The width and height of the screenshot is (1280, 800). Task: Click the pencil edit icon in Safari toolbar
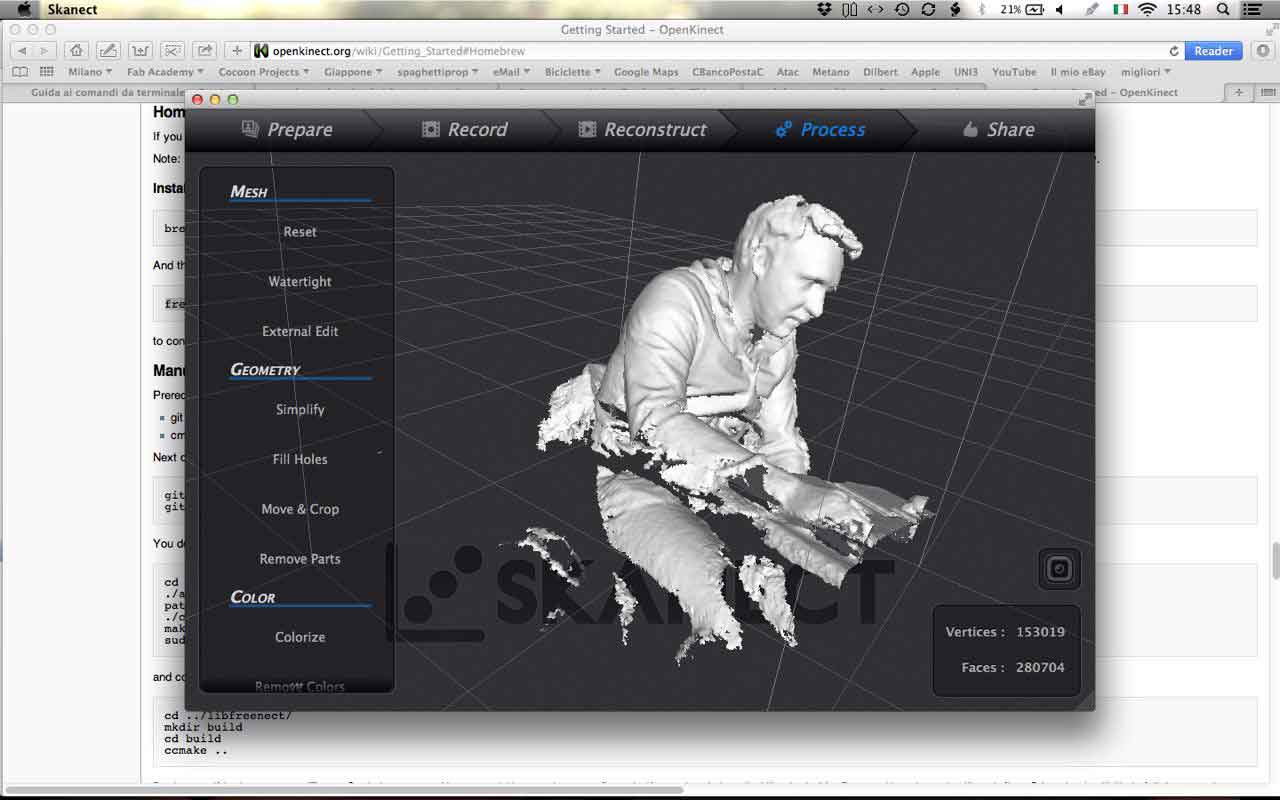[108, 50]
